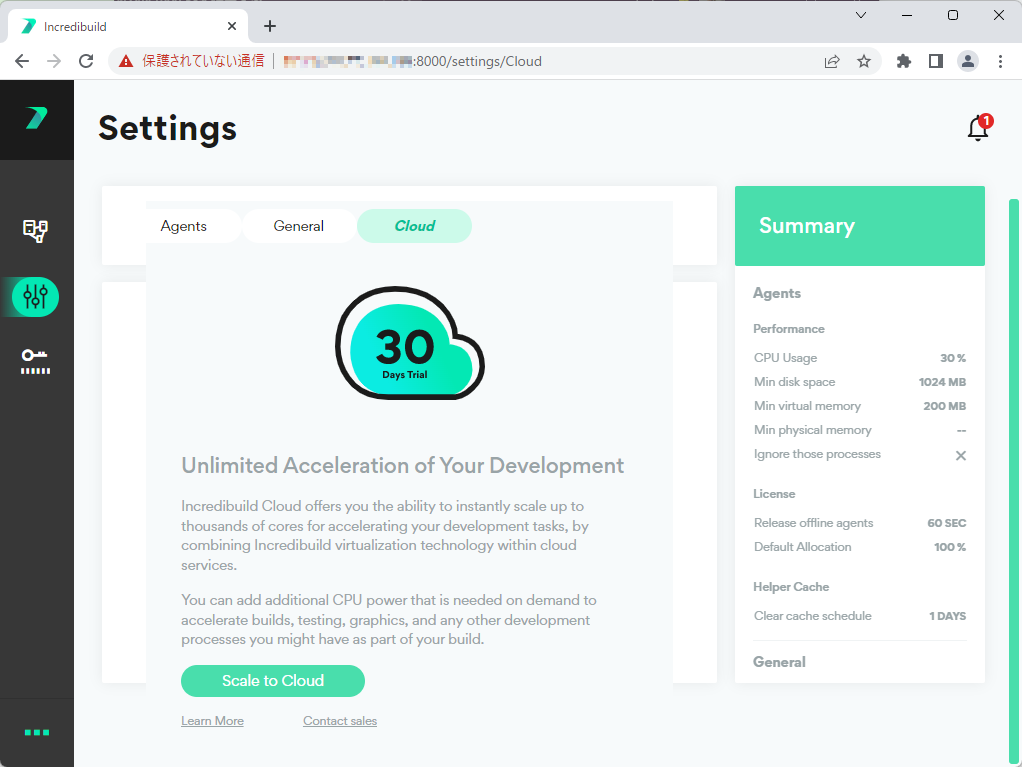Open the share icon in the address bar
1022x767 pixels.
(x=831, y=60)
